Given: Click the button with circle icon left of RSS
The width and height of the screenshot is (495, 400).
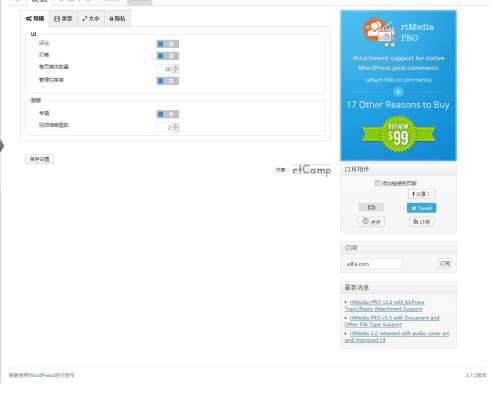Looking at the screenshot, I should [371, 222].
